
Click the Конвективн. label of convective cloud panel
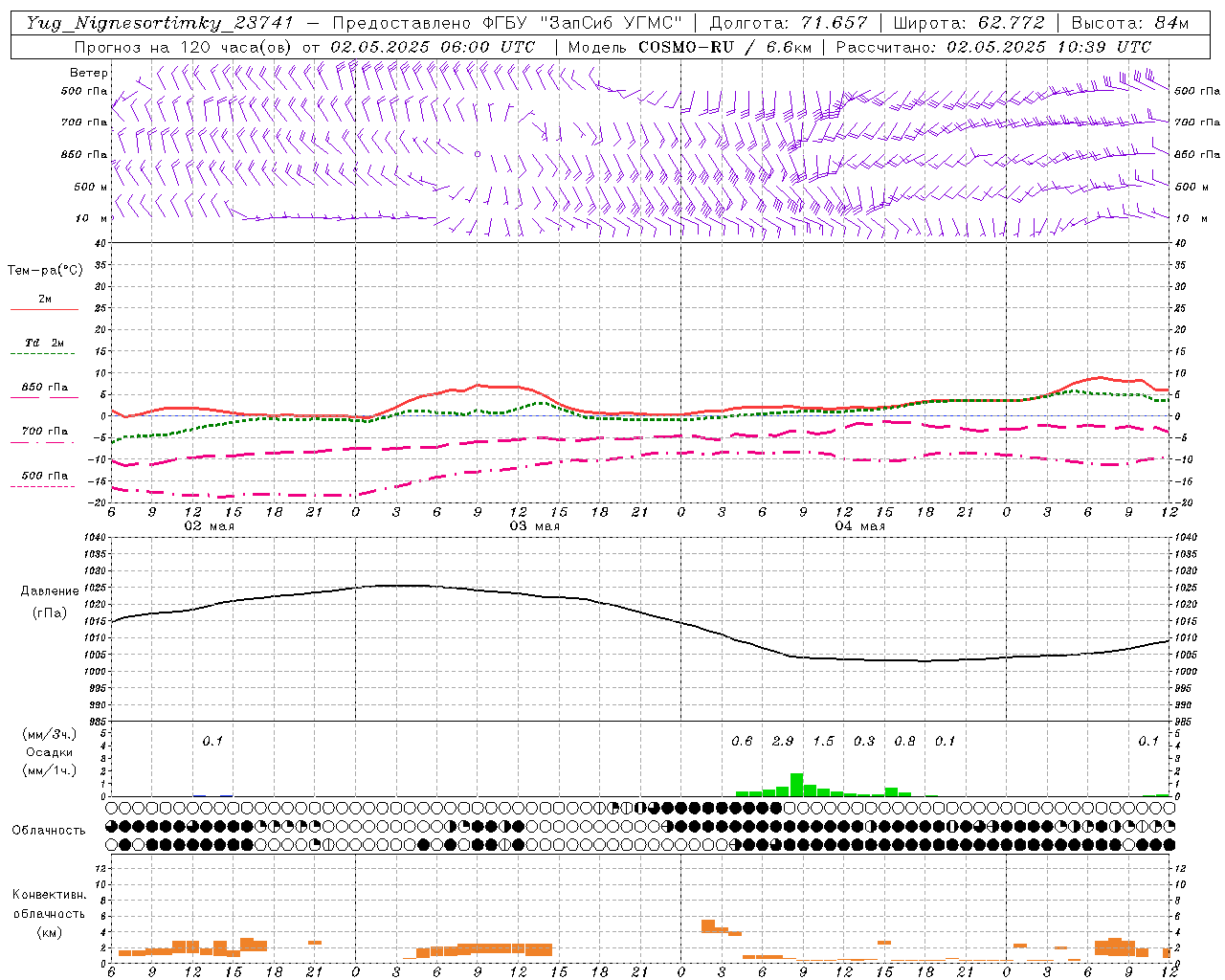click(x=49, y=895)
